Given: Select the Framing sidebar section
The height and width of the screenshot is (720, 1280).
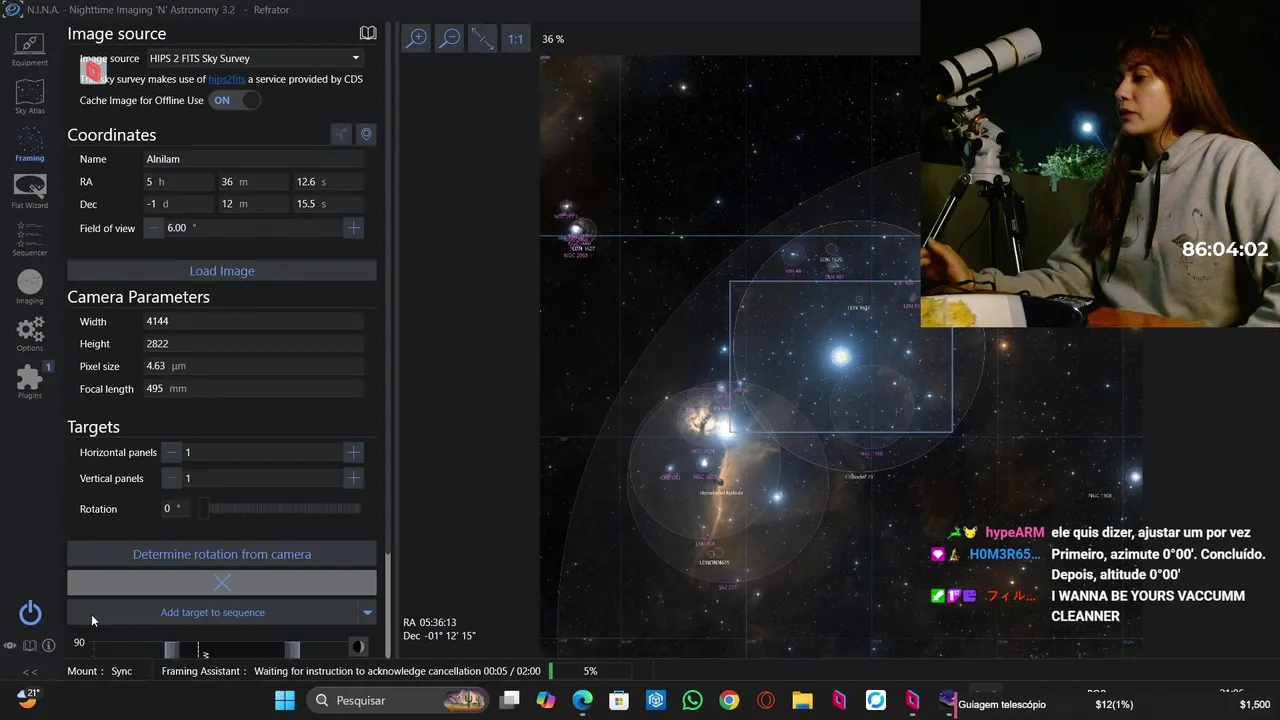Looking at the screenshot, I should (x=29, y=144).
